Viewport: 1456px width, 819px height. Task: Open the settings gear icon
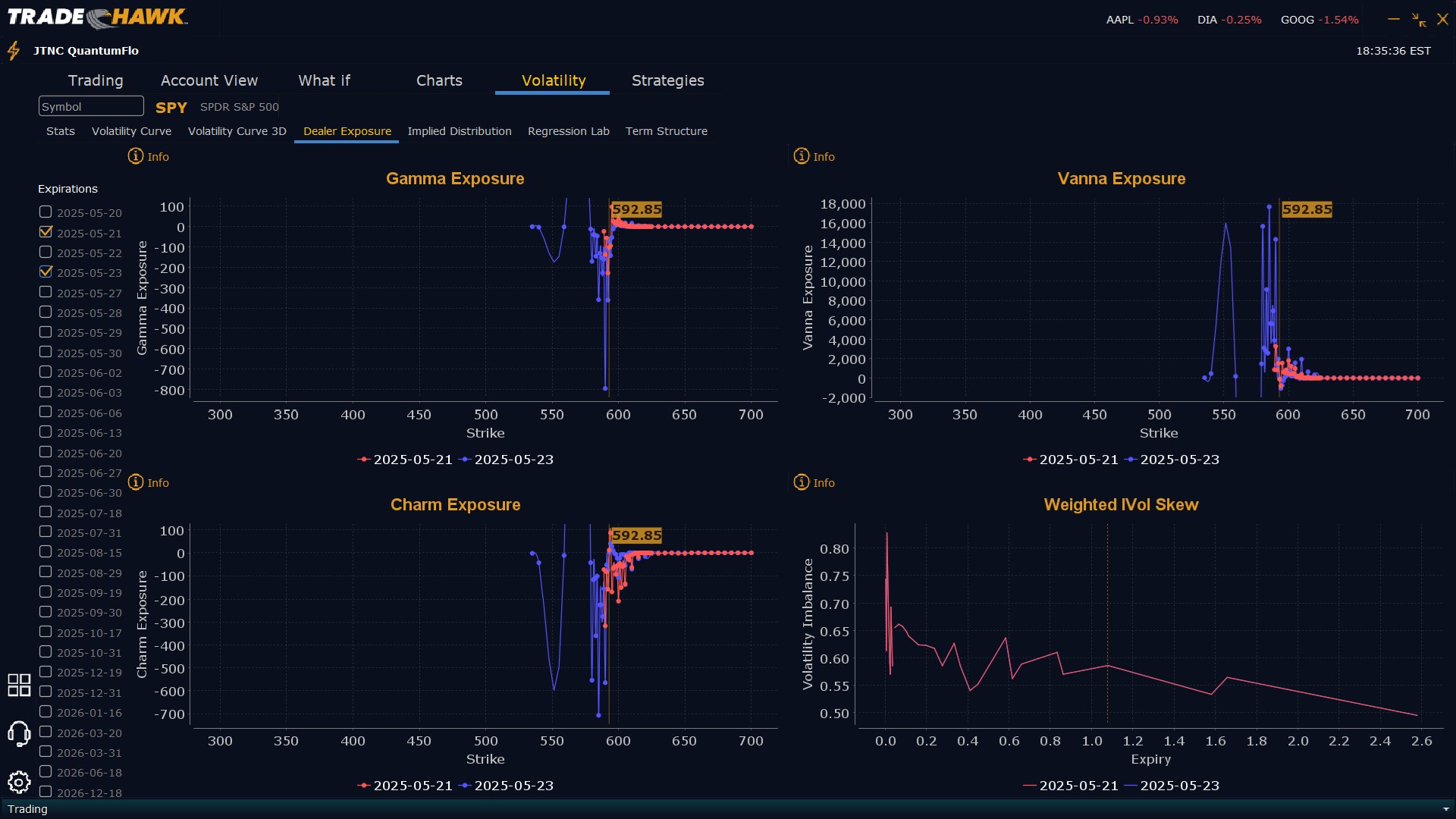coord(19,782)
